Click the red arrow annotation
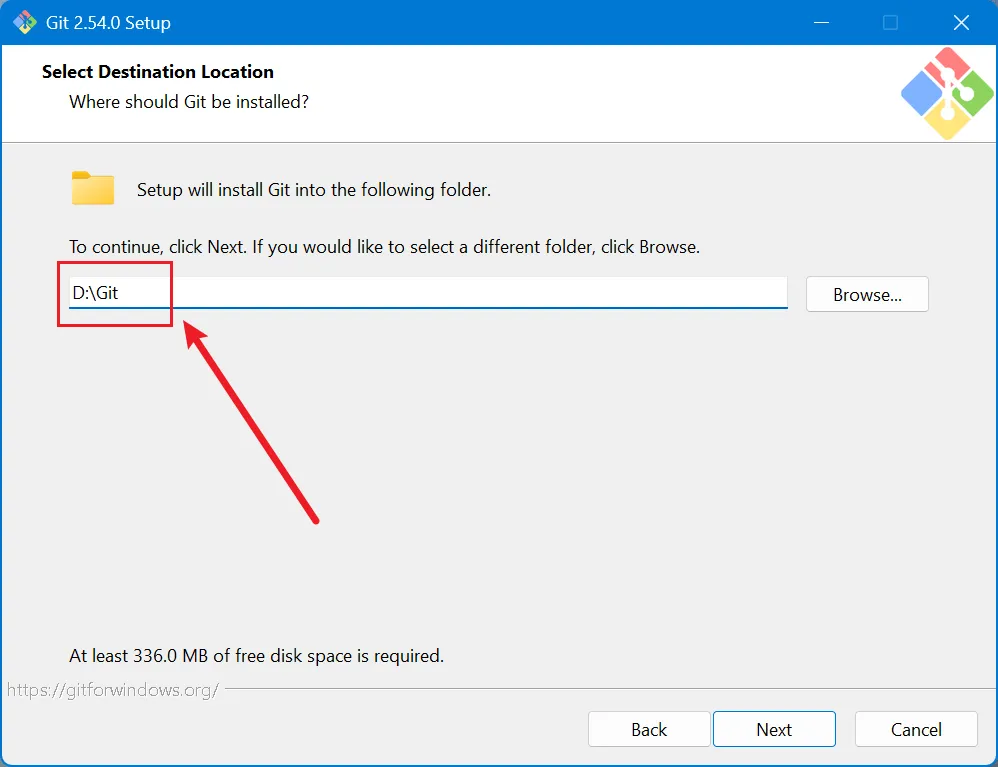Viewport: 998px width, 767px height. (251, 422)
